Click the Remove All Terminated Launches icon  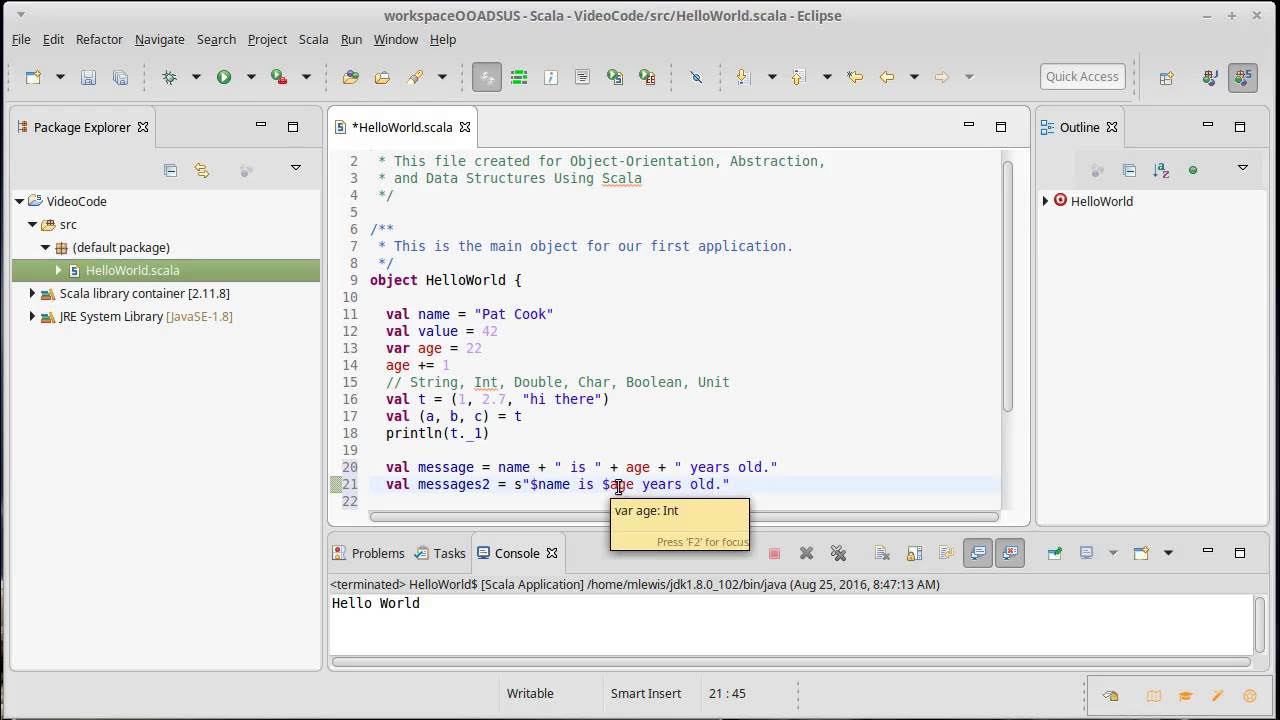point(838,553)
